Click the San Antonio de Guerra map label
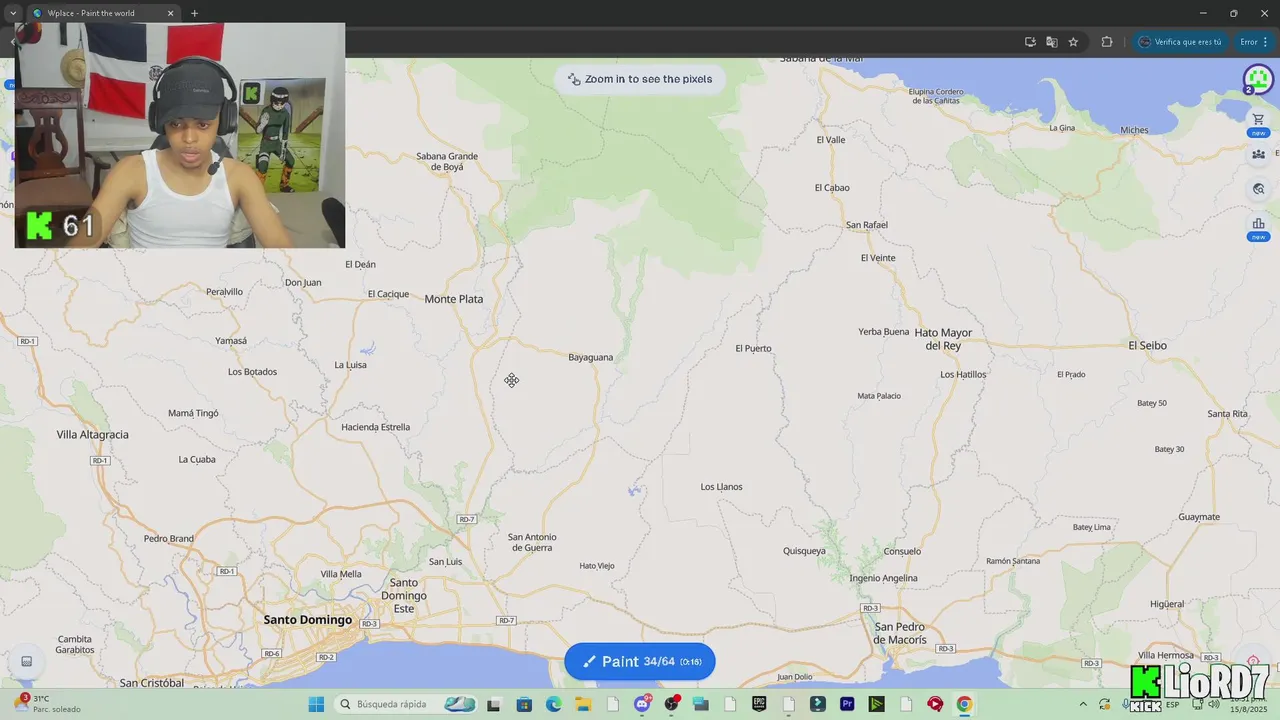The height and width of the screenshot is (720, 1280). click(x=532, y=542)
